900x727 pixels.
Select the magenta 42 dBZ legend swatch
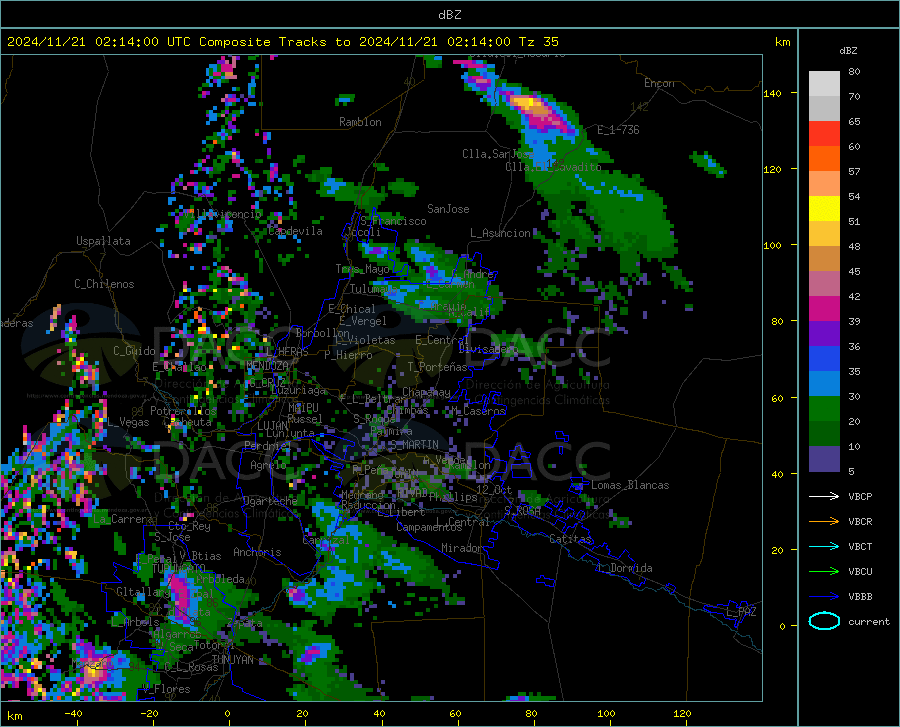(x=824, y=309)
